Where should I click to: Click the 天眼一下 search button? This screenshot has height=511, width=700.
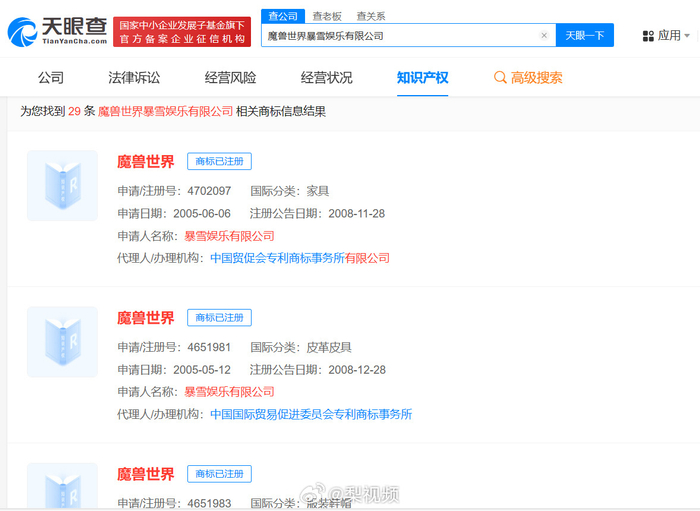click(x=585, y=35)
